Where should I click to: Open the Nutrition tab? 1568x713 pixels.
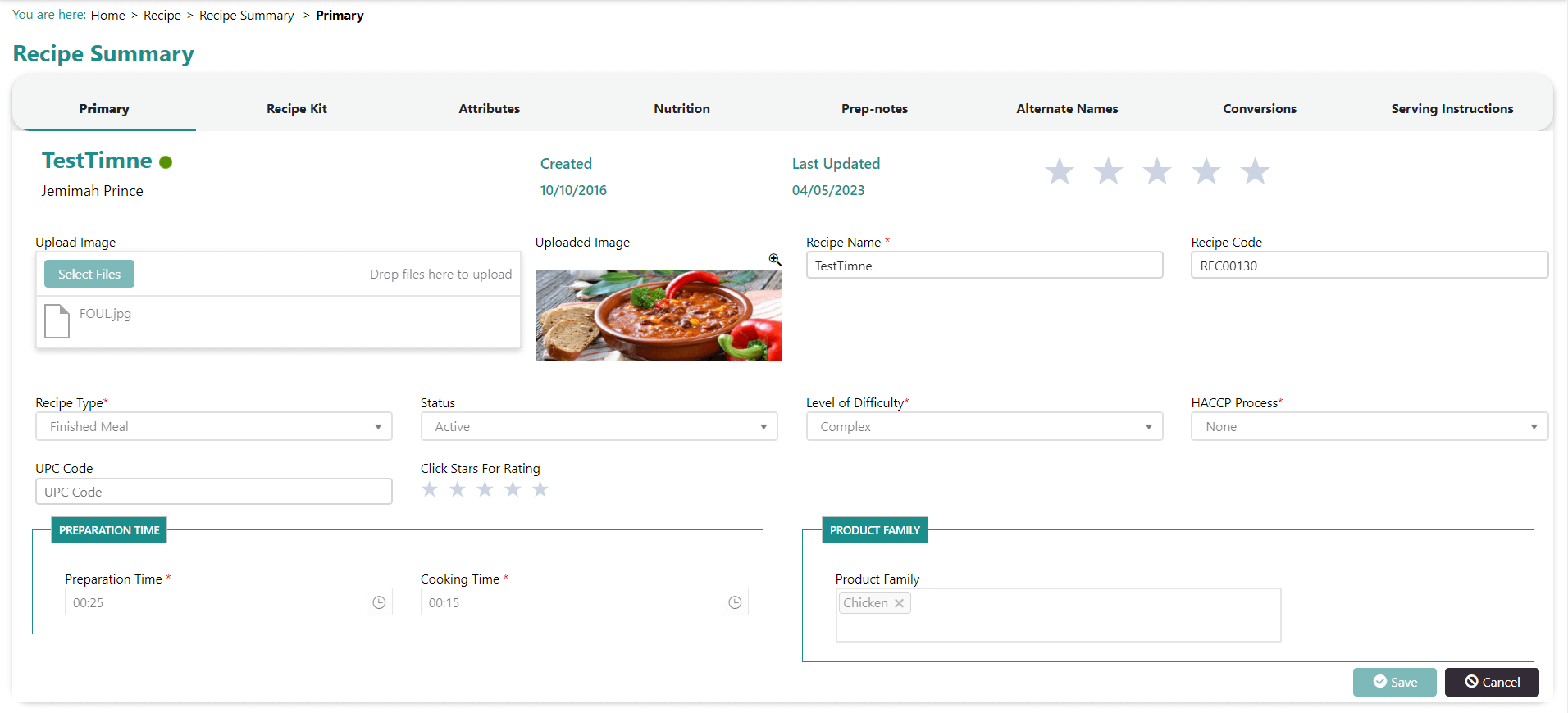tap(681, 109)
